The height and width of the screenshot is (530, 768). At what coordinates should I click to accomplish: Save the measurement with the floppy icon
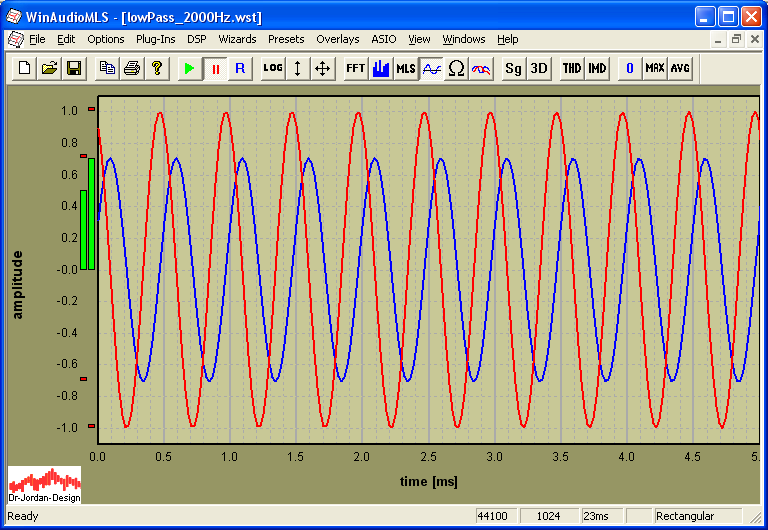point(73,68)
